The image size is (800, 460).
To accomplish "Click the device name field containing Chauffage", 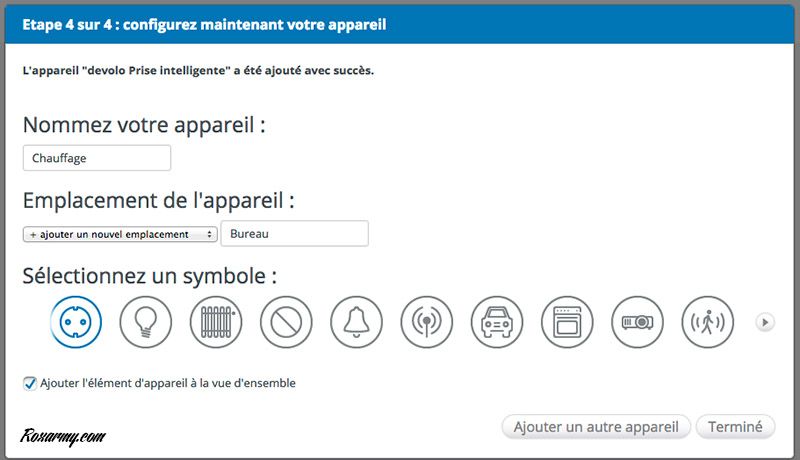I will pyautogui.click(x=96, y=158).
